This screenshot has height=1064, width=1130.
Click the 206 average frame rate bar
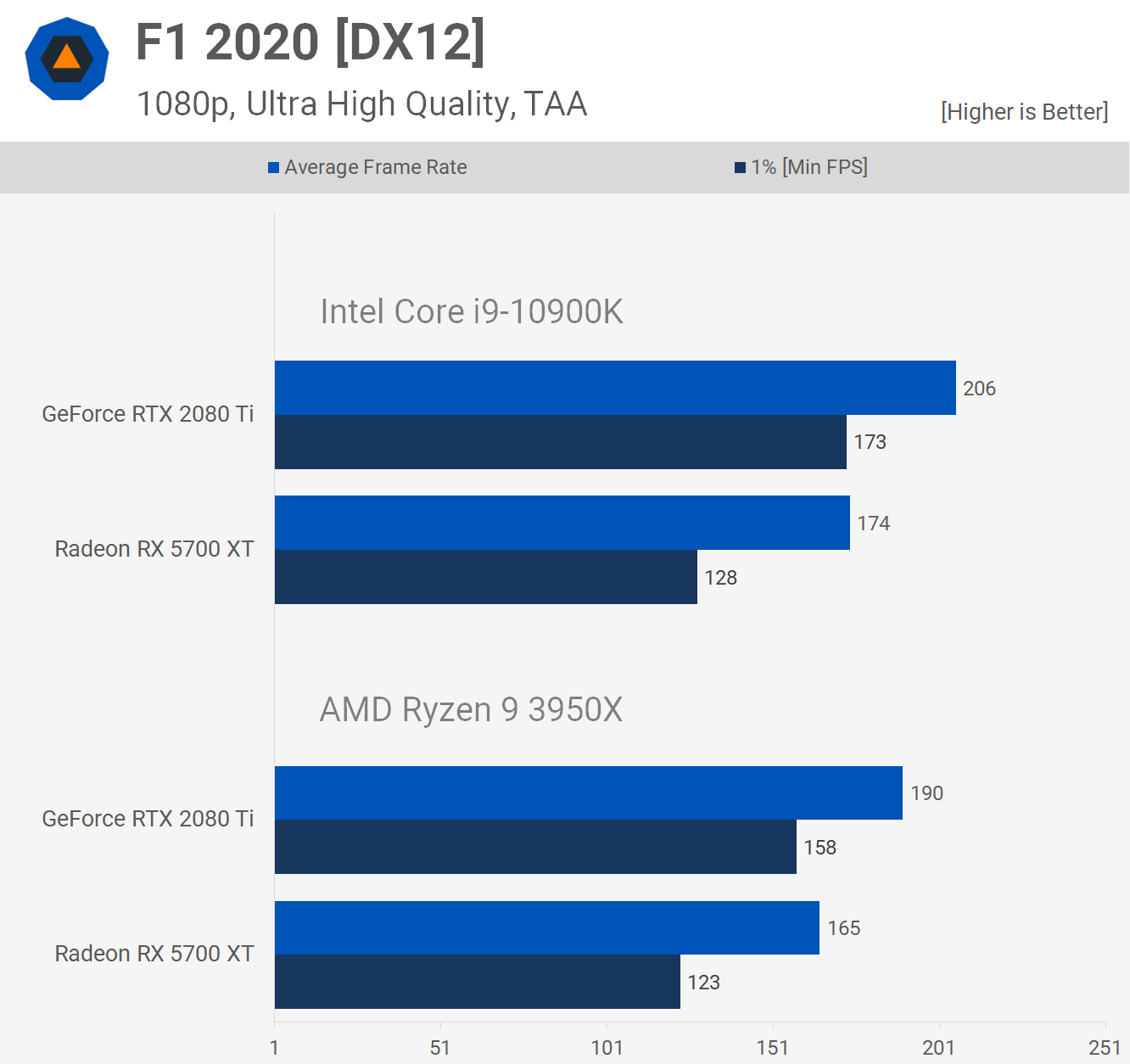click(x=614, y=388)
